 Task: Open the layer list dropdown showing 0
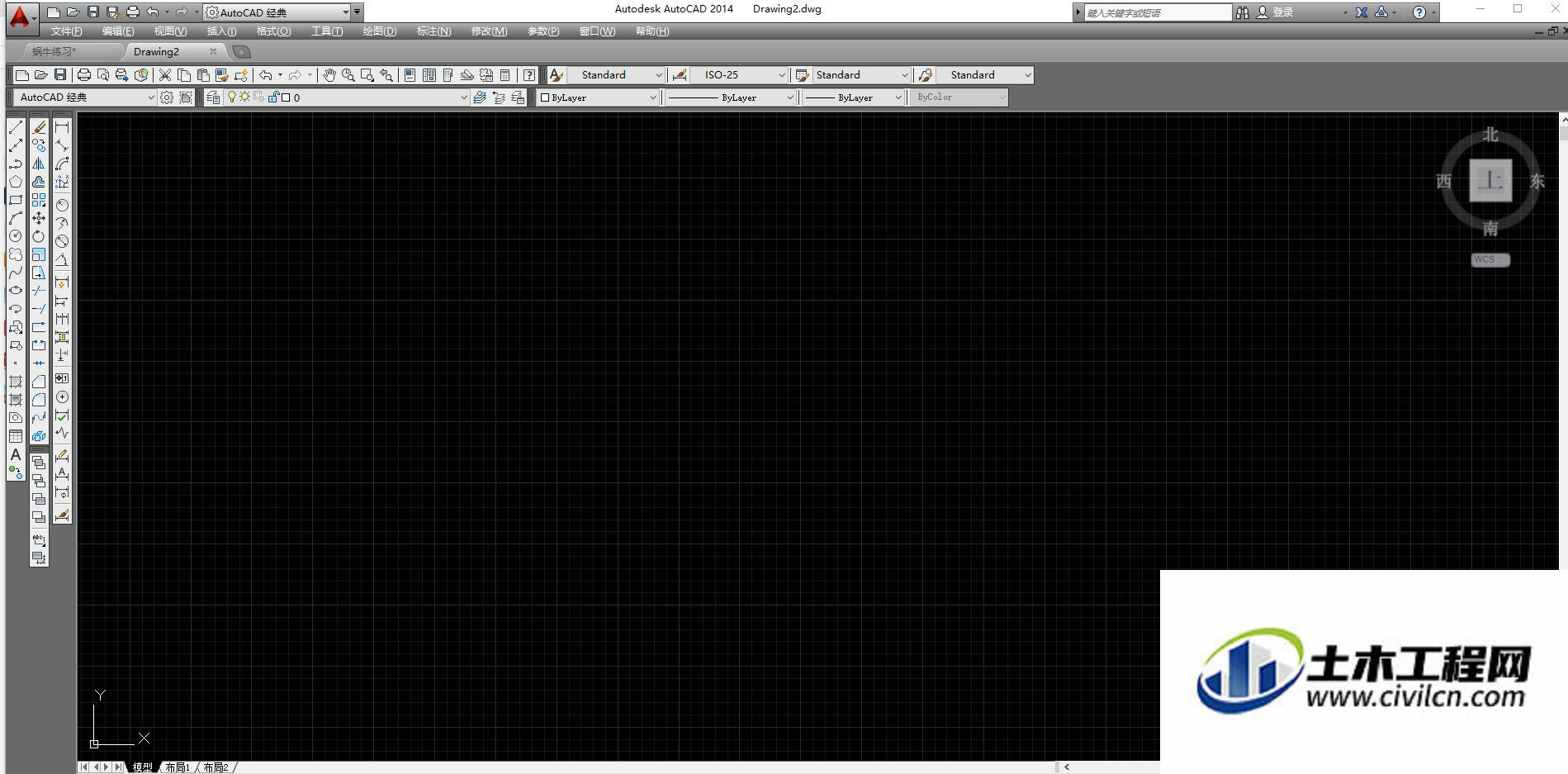pyautogui.click(x=346, y=97)
